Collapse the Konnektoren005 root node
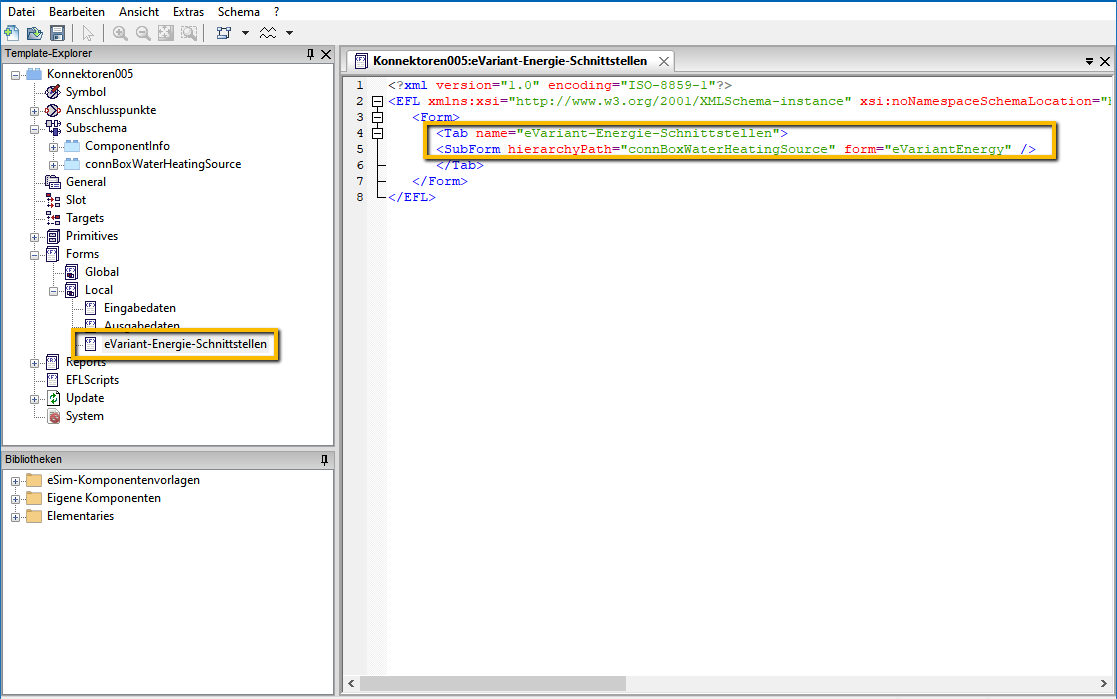The width and height of the screenshot is (1117, 699). point(16,75)
